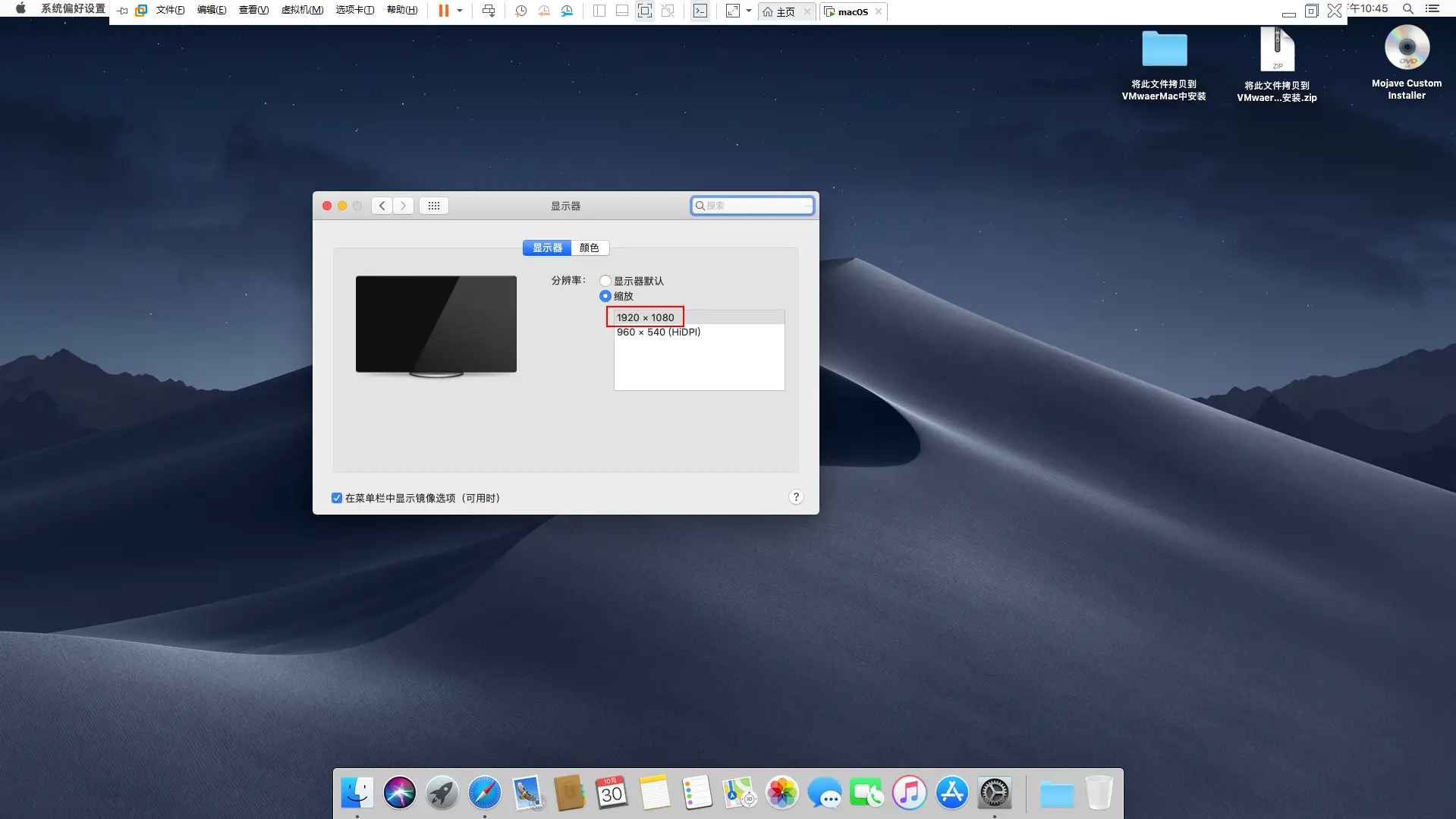Select the 显示器默认 radio button
Viewport: 1456px width, 819px height.
tap(605, 281)
